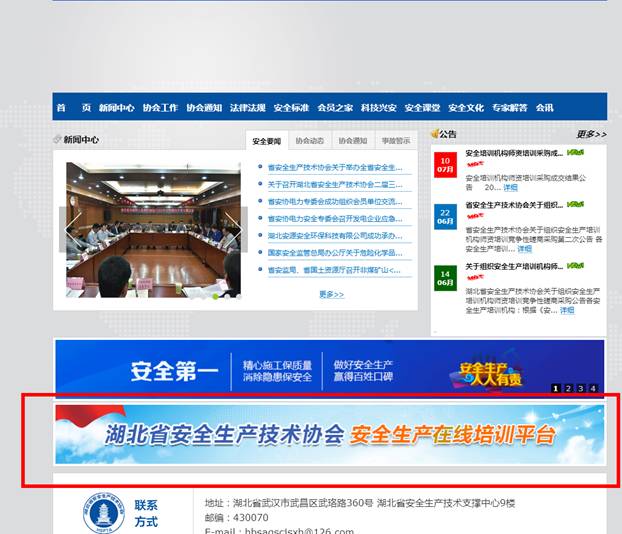The image size is (622, 534).
Task: Click 更多>> below the news list
Action: pos(332,294)
